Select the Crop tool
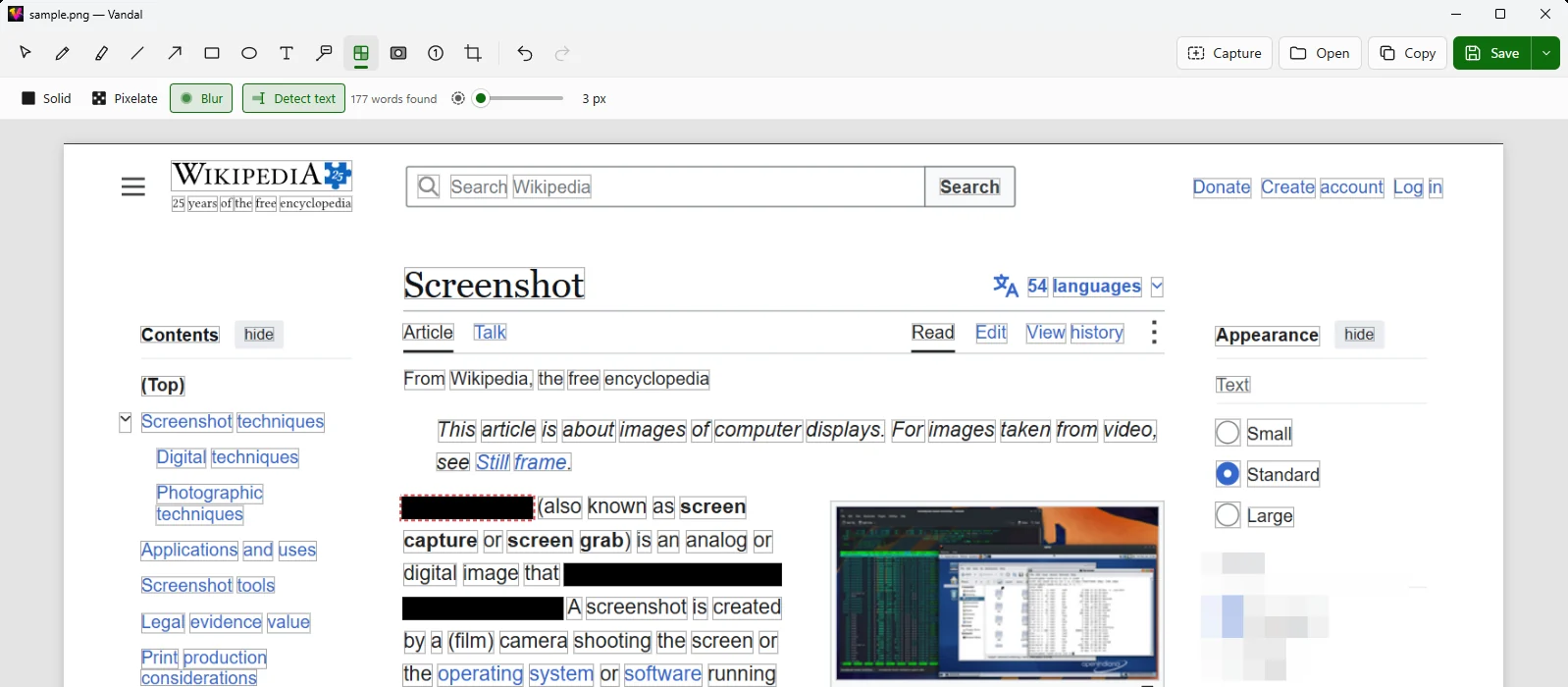This screenshot has height=687, width=1568. 473,53
